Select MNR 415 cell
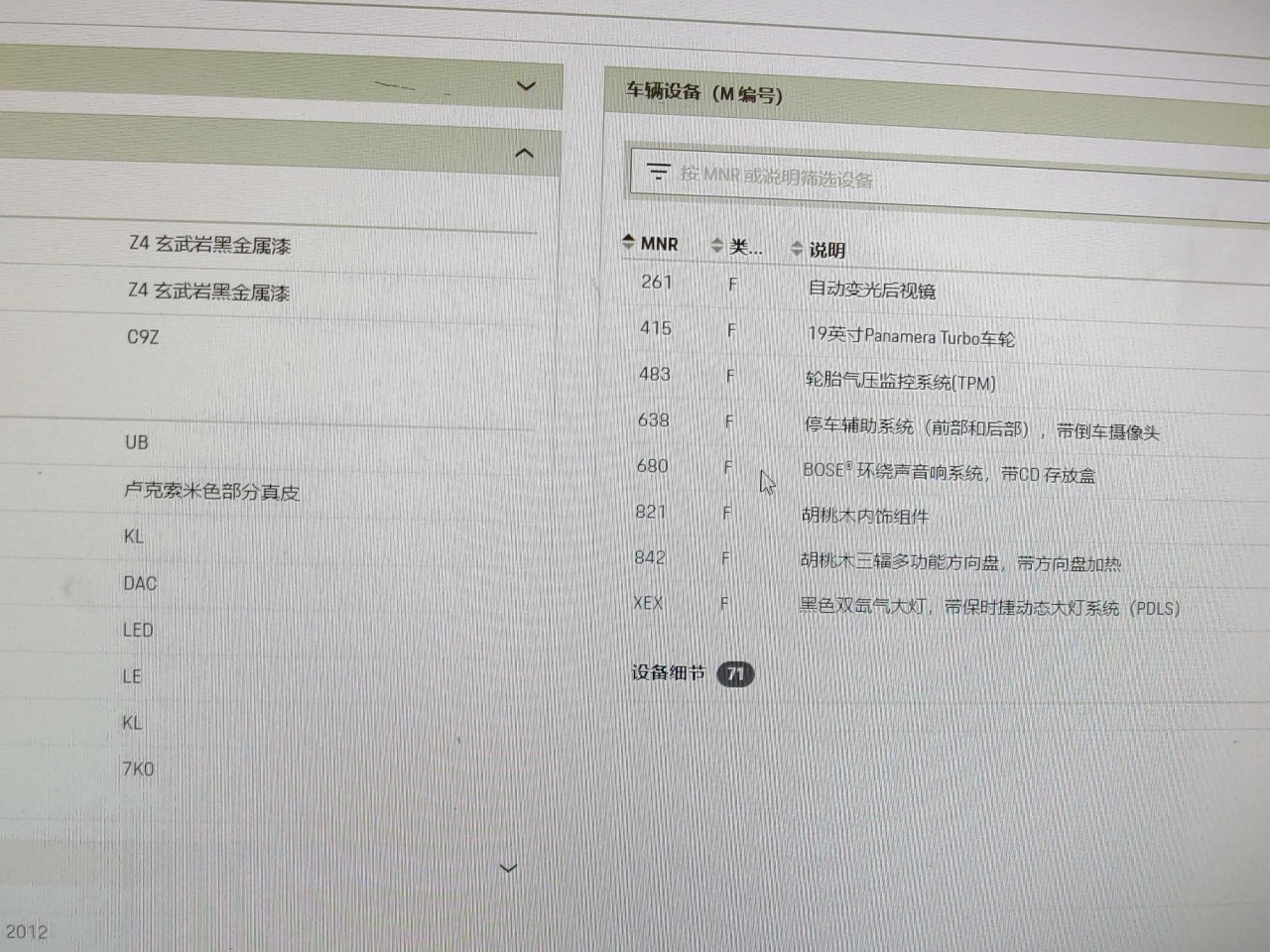 coord(656,327)
